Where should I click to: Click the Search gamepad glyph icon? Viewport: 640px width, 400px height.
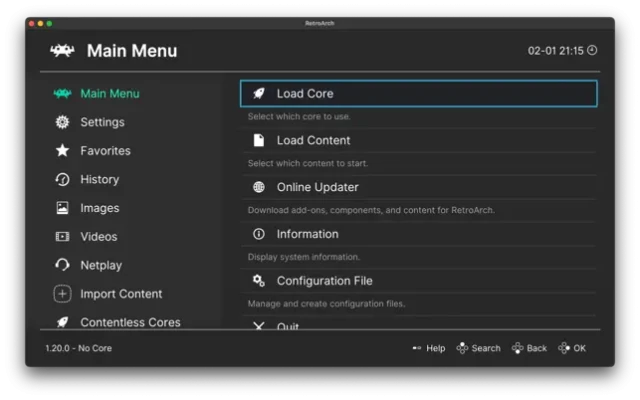click(x=462, y=348)
